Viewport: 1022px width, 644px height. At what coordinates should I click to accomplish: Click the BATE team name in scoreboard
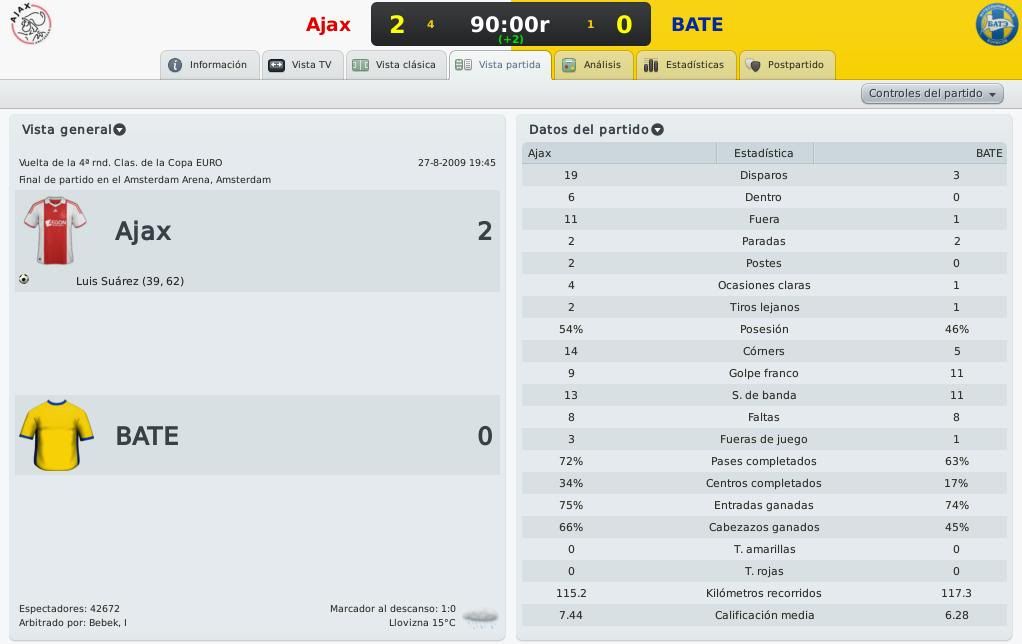[x=697, y=24]
